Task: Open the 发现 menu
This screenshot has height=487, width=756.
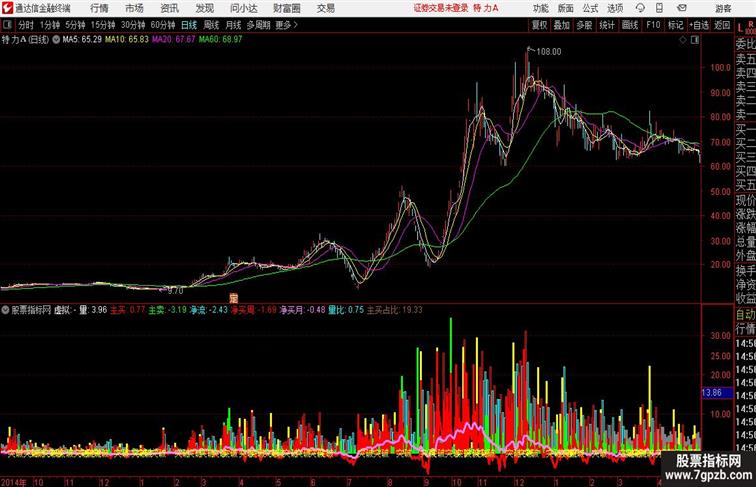Action: point(204,8)
